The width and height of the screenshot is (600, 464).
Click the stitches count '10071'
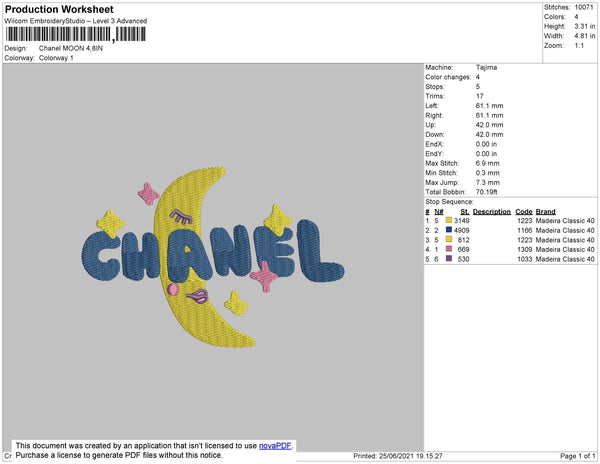coord(584,7)
